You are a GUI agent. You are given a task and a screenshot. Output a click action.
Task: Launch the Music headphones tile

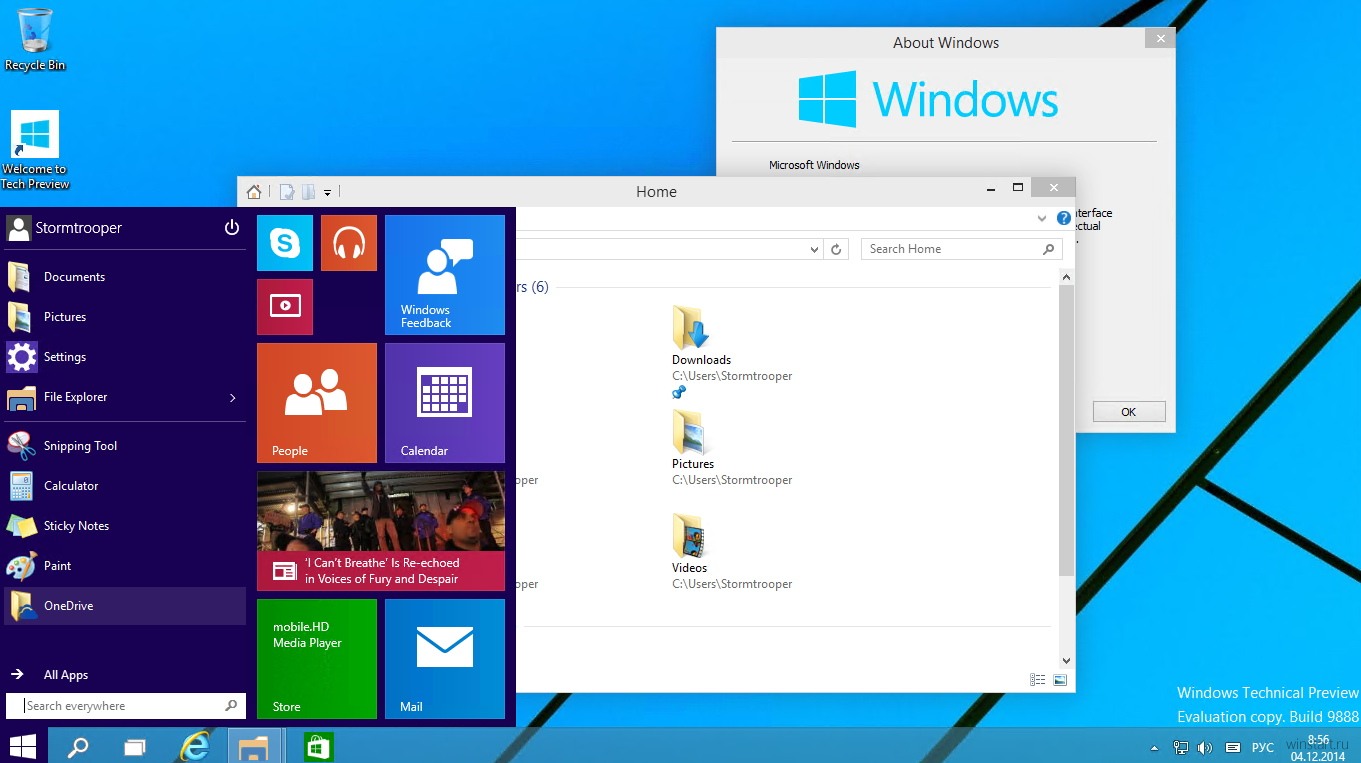(x=349, y=243)
